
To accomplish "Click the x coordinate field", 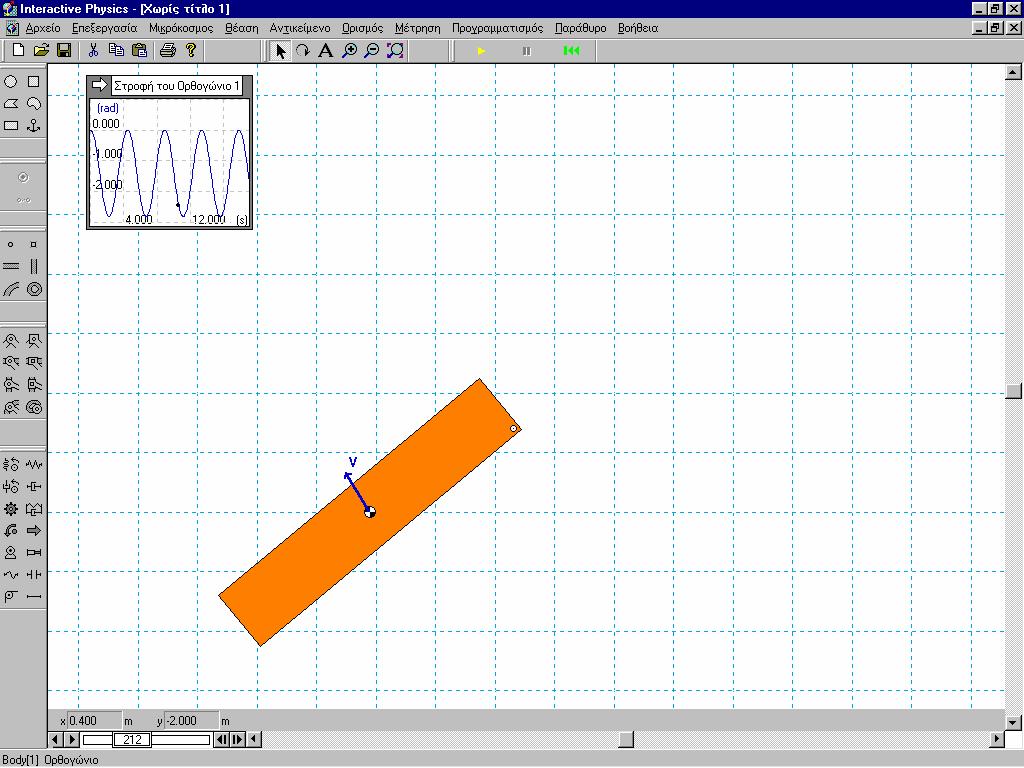I will [95, 721].
